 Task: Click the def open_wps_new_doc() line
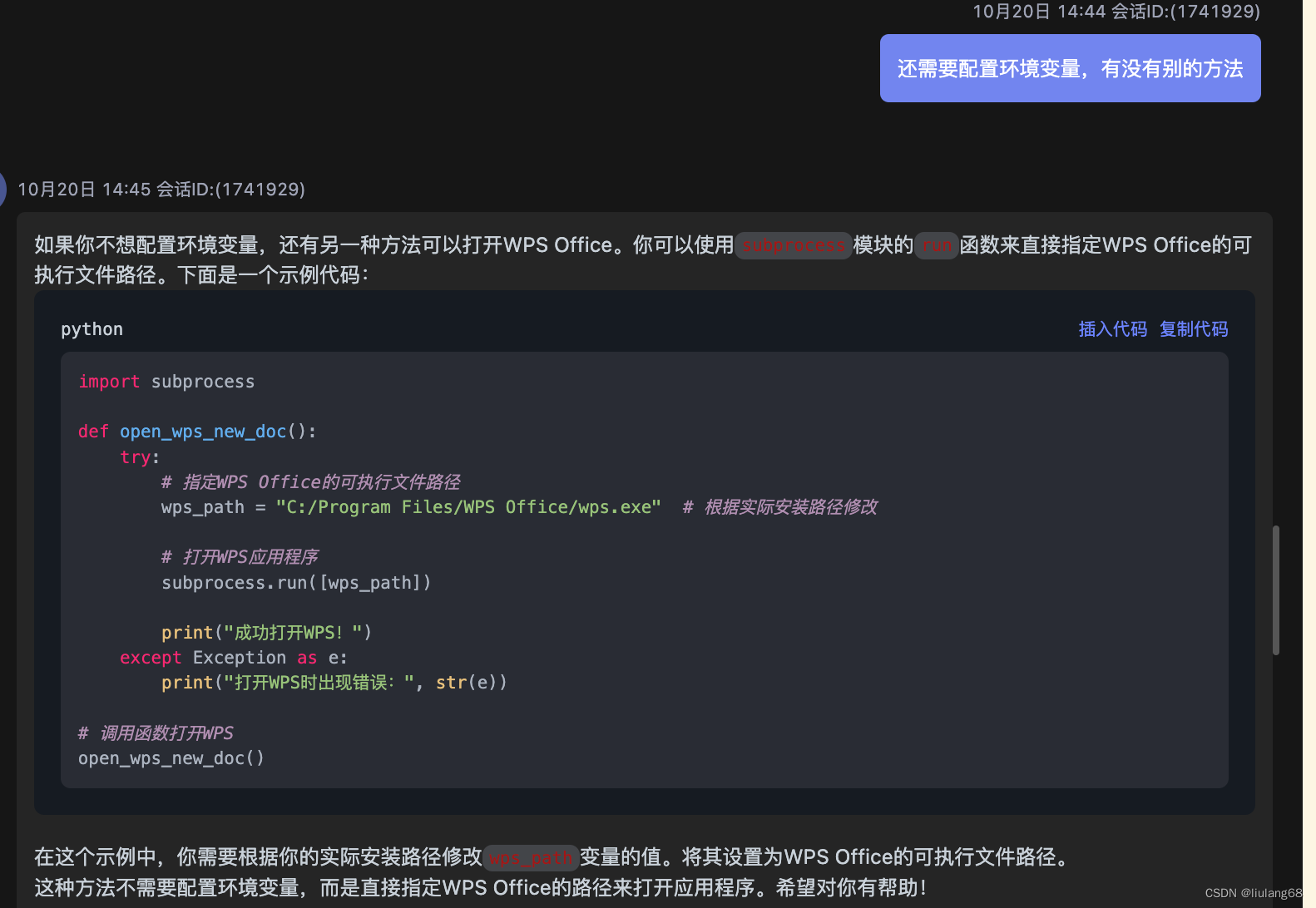pos(197,432)
